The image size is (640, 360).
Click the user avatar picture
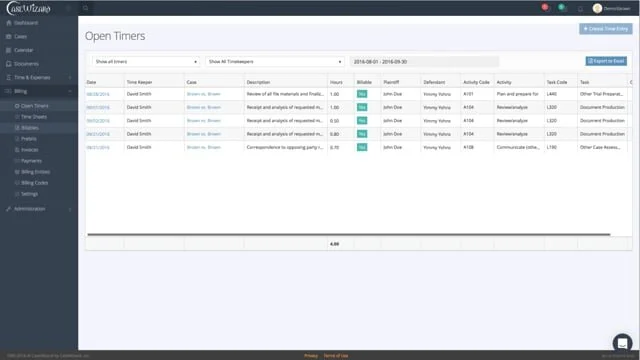pos(597,8)
